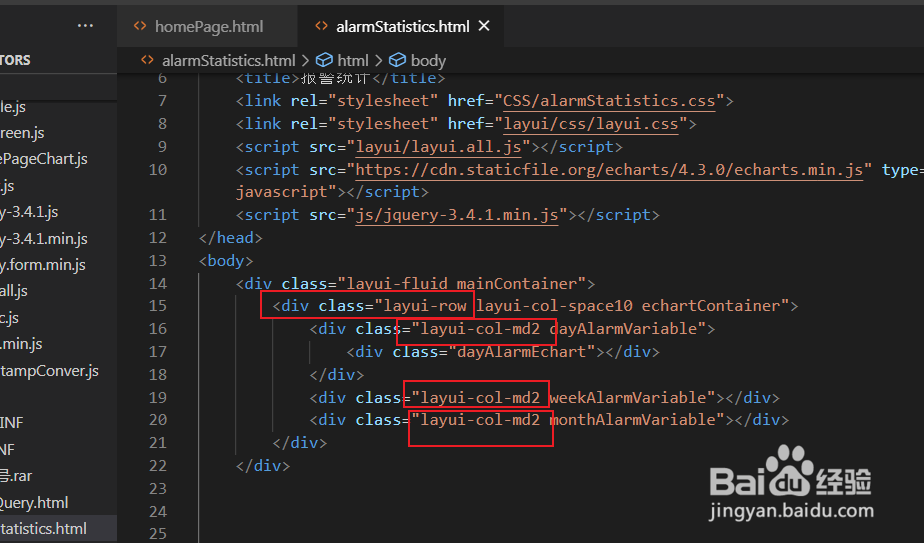Click the monthAlarmVariable class text
The height and width of the screenshot is (543, 924).
tap(633, 420)
